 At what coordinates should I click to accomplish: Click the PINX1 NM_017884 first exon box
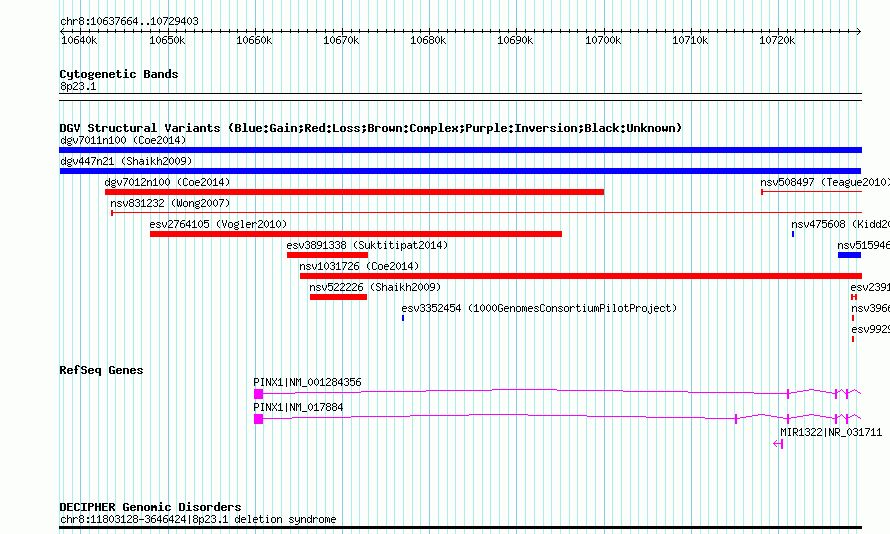pyautogui.click(x=258, y=419)
